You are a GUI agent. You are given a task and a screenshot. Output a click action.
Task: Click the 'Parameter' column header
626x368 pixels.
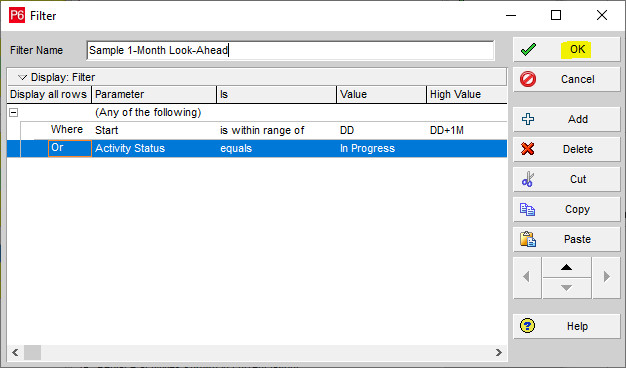pos(154,95)
